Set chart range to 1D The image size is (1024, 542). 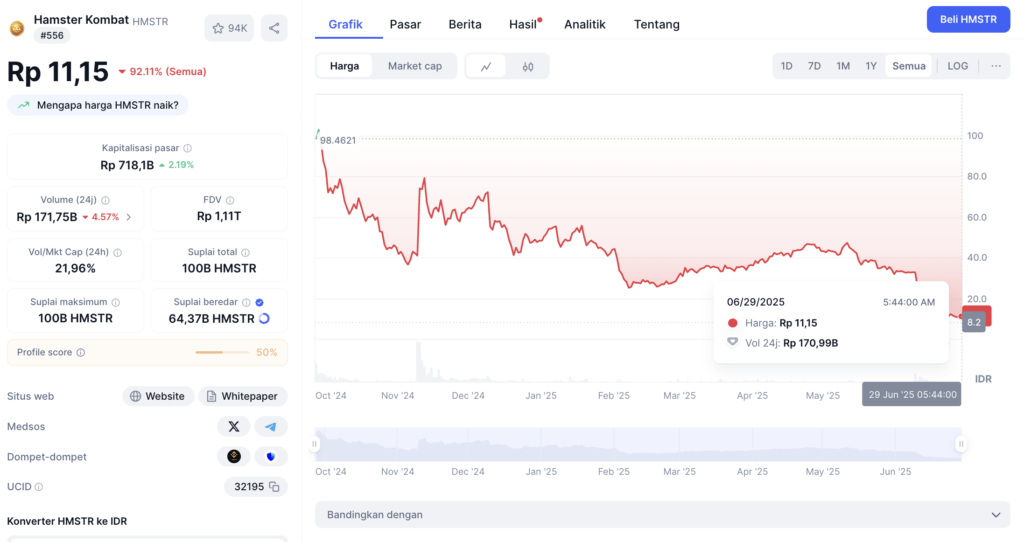pos(786,66)
